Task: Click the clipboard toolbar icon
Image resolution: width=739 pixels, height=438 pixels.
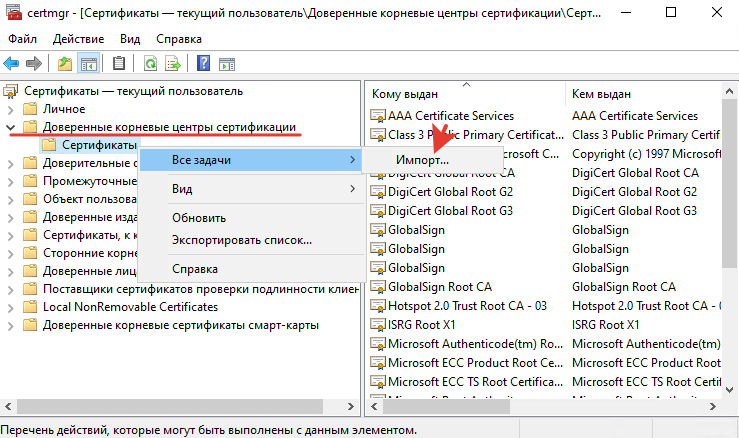Action: pos(119,63)
